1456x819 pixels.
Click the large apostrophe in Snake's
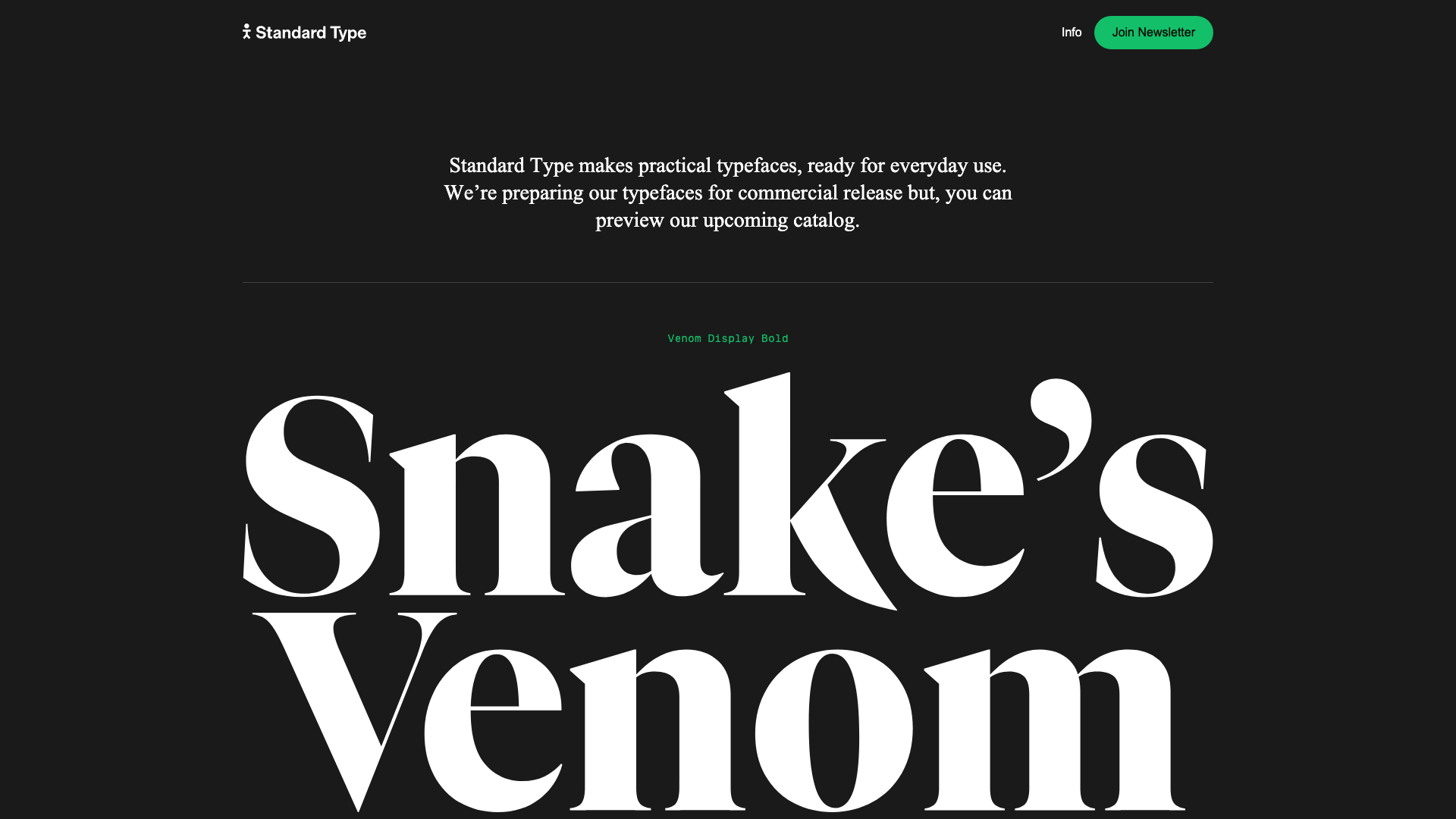(x=1061, y=428)
